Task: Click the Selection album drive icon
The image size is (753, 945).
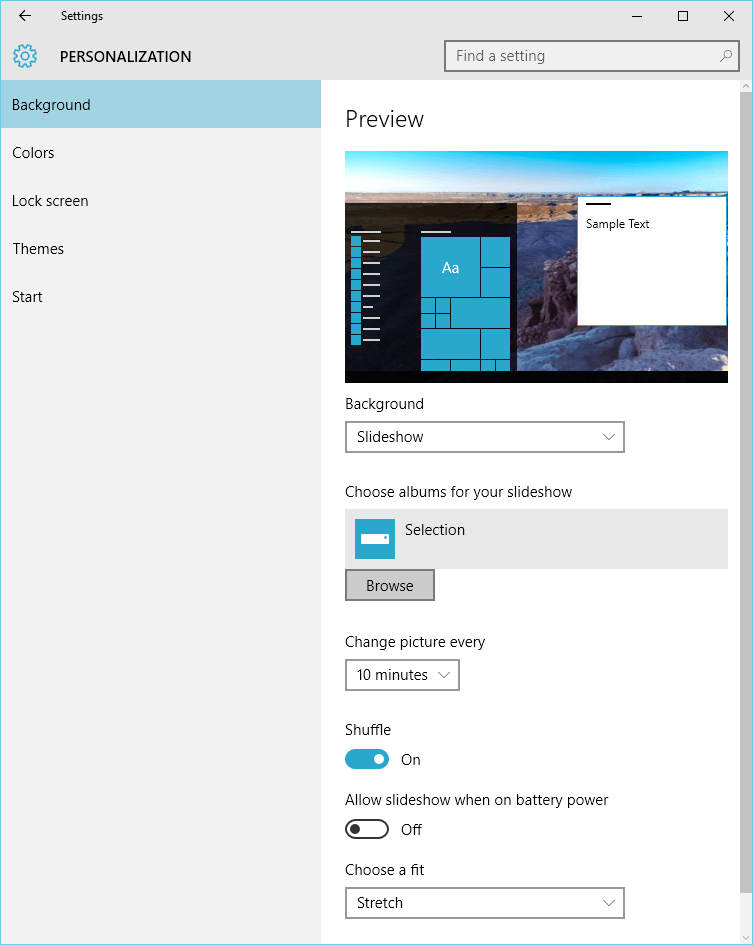Action: (x=375, y=539)
